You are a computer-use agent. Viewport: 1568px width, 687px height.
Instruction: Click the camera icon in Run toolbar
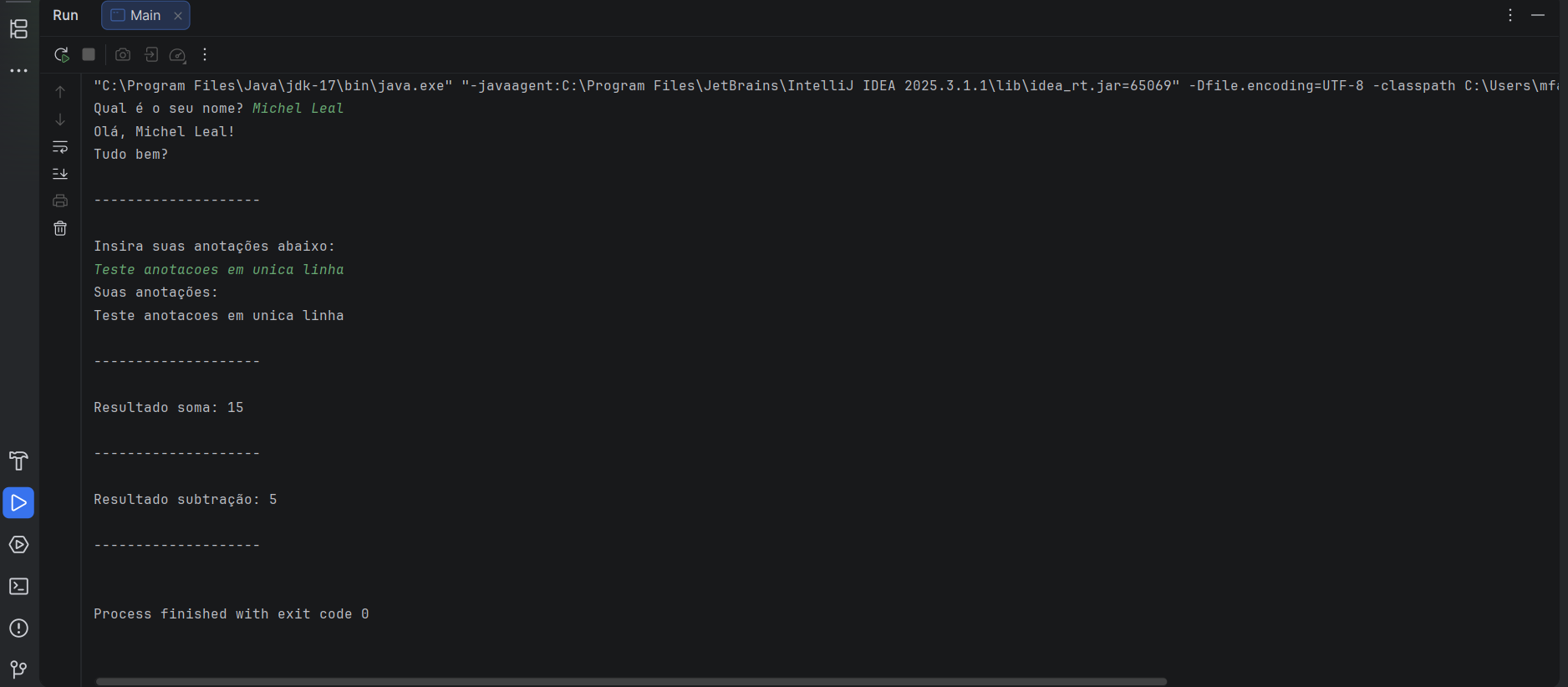point(123,55)
